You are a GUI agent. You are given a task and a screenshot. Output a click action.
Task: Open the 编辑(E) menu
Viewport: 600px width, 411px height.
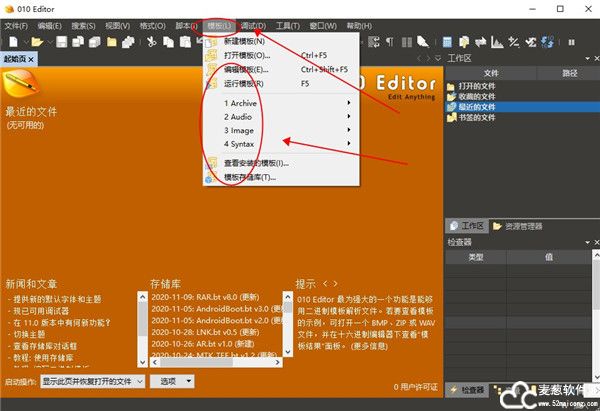50,26
